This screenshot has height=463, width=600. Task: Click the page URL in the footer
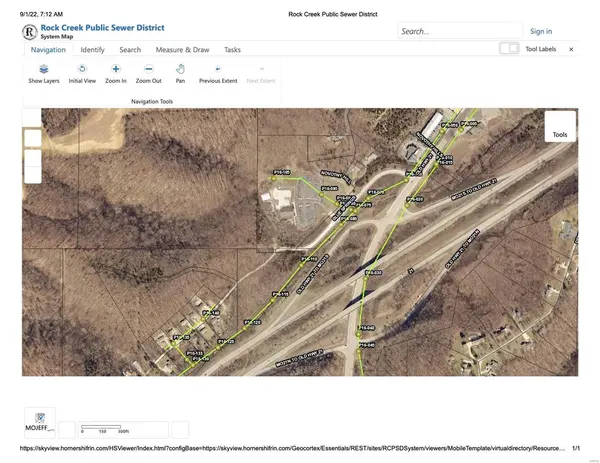292,448
